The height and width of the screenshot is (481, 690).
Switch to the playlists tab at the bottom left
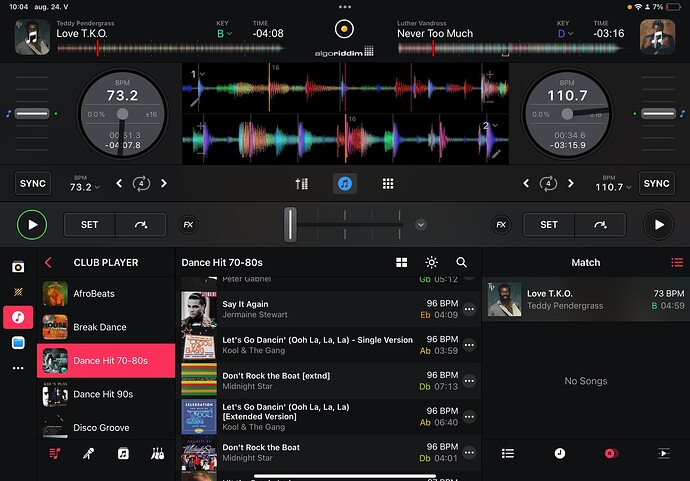pos(55,453)
